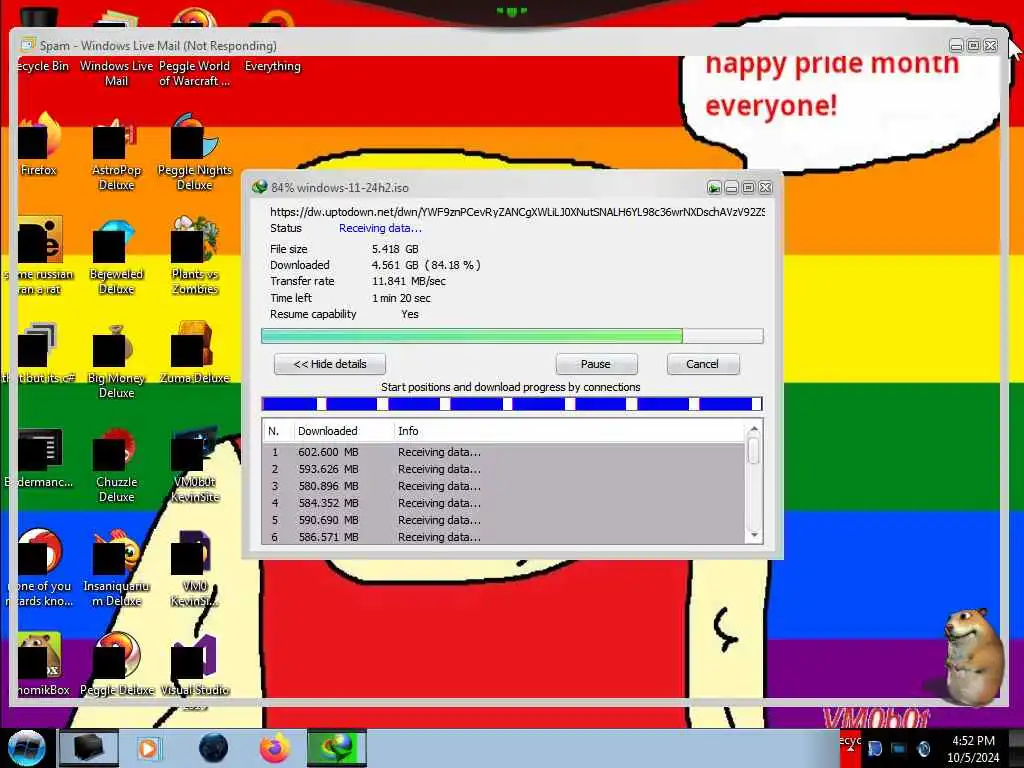This screenshot has height=768, width=1024.
Task: Switch to the Internet Download Manager taskbar button
Action: 337,748
